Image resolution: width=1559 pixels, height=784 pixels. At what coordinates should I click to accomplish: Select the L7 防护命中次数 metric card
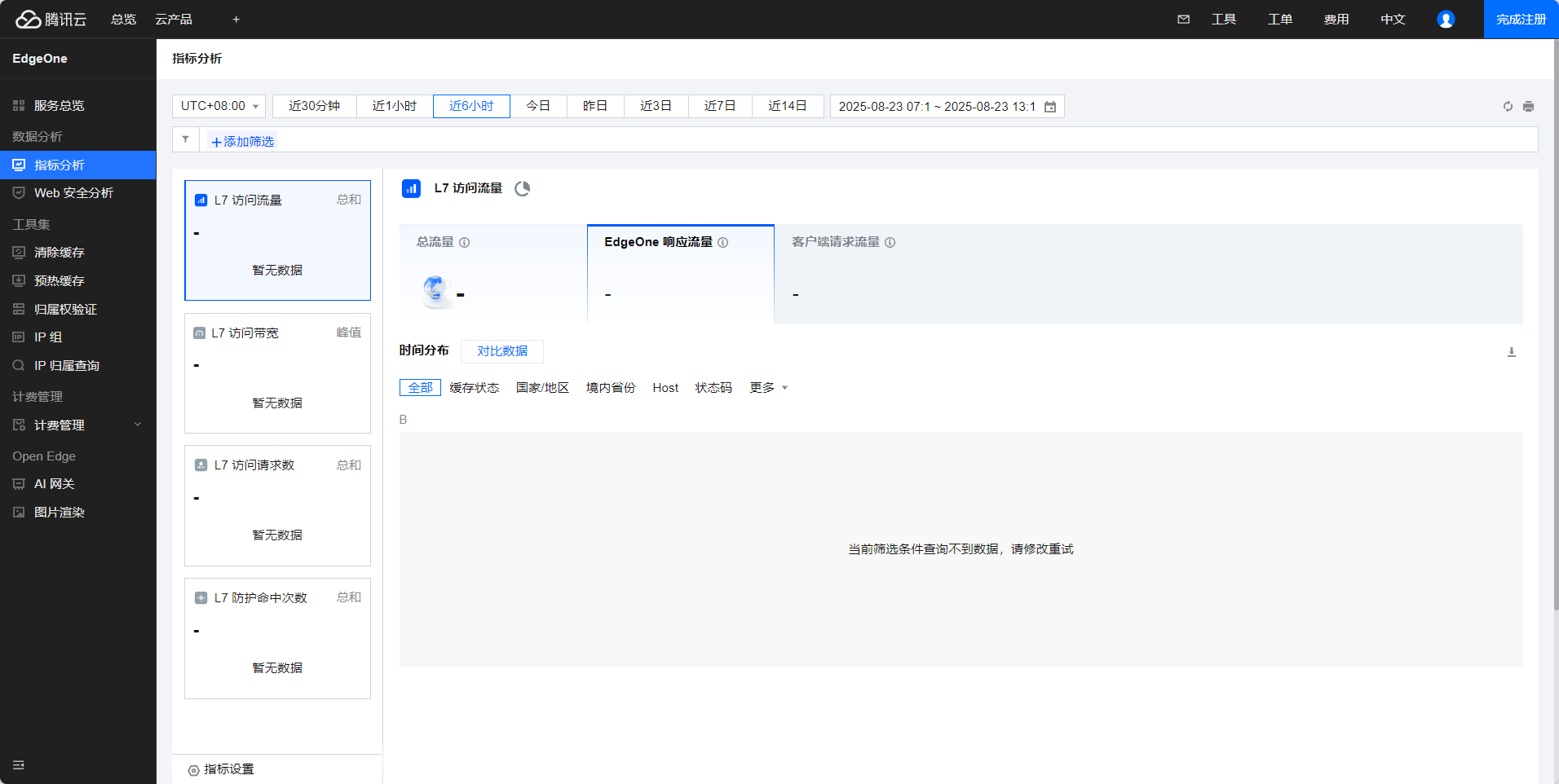point(277,638)
